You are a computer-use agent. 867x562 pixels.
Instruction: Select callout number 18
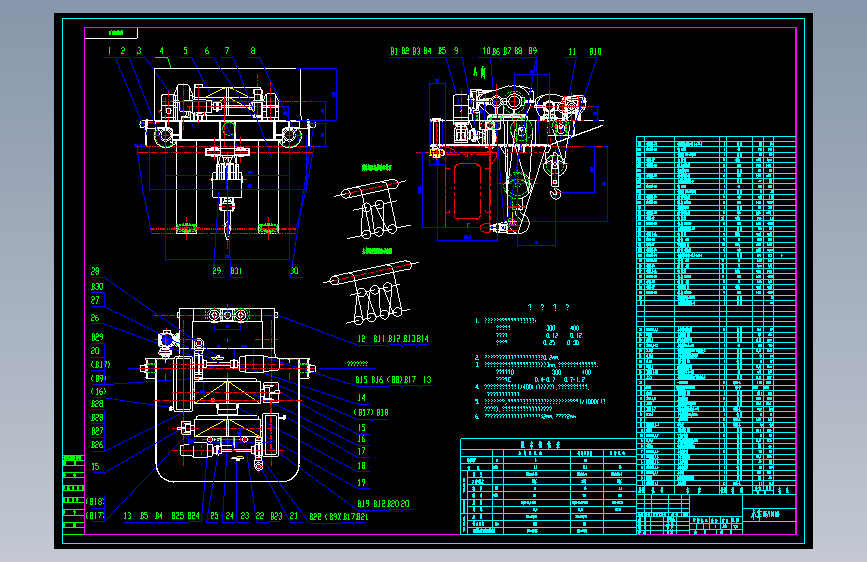point(362,466)
